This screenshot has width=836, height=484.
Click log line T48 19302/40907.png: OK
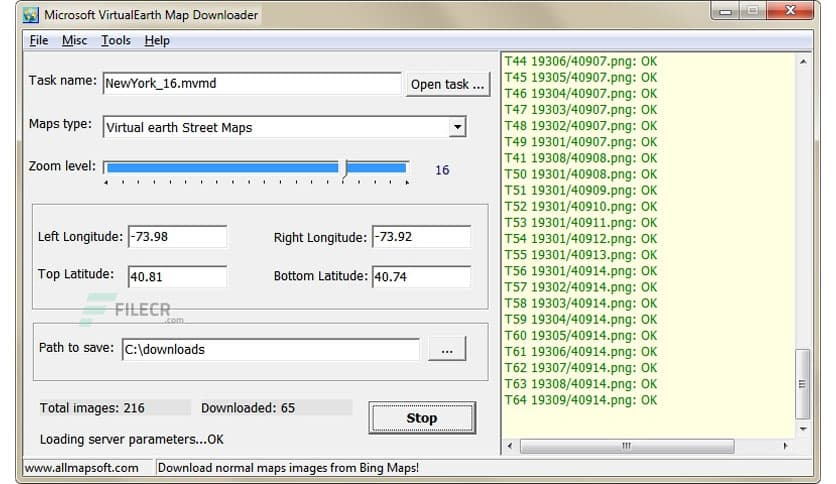coord(581,126)
